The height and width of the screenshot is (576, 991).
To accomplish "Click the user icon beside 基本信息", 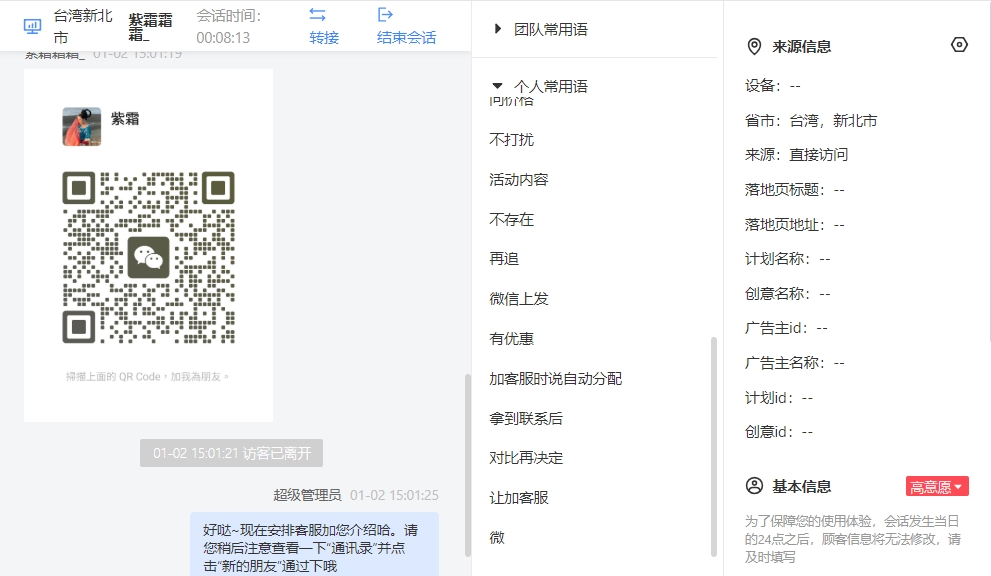I will [754, 486].
